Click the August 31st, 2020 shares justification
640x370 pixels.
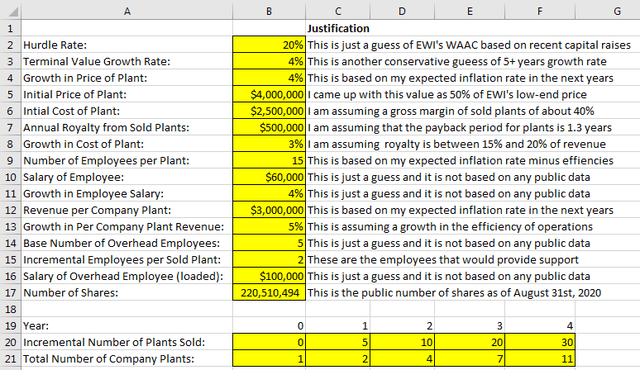tap(454, 292)
